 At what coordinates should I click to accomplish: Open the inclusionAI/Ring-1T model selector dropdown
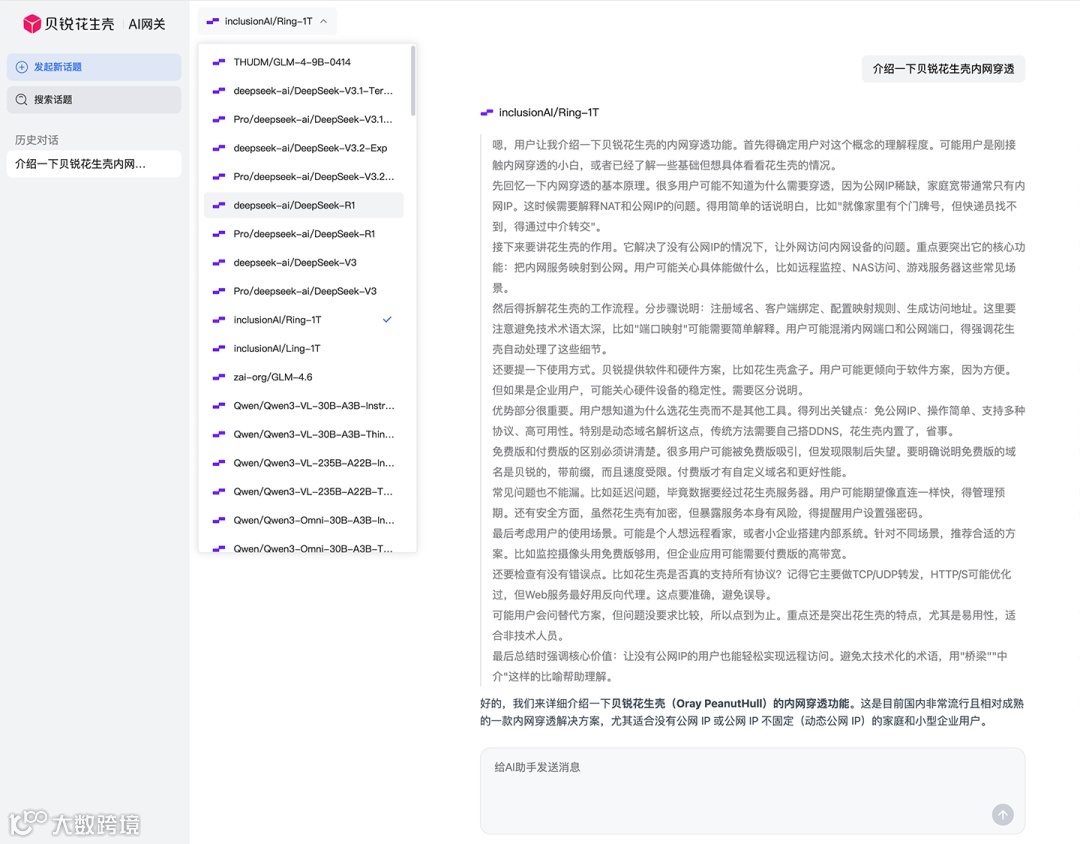coord(267,21)
